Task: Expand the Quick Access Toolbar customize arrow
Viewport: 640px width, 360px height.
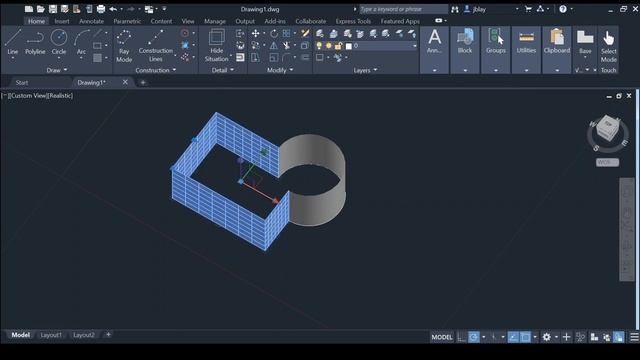Action: click(164, 9)
